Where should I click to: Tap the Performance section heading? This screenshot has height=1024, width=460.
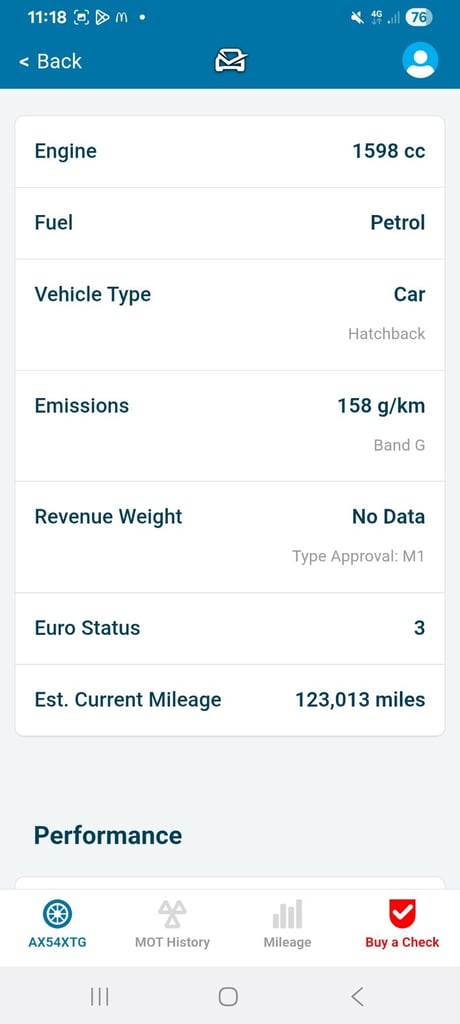pos(108,835)
